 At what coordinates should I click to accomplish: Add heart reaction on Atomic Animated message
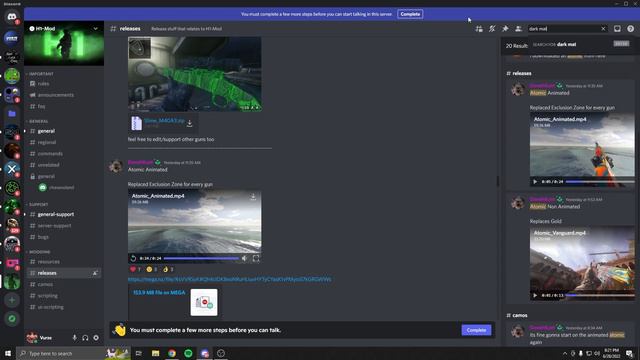(136, 269)
